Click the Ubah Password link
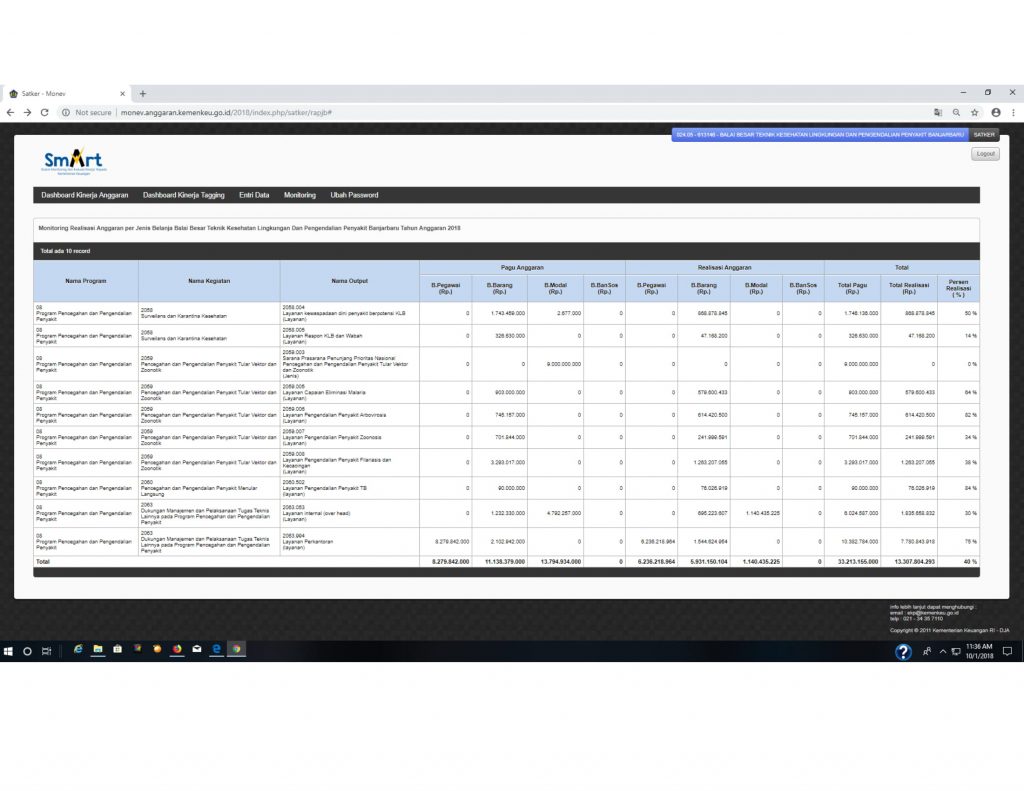Viewport: 1024px width, 791px height. 354,195
